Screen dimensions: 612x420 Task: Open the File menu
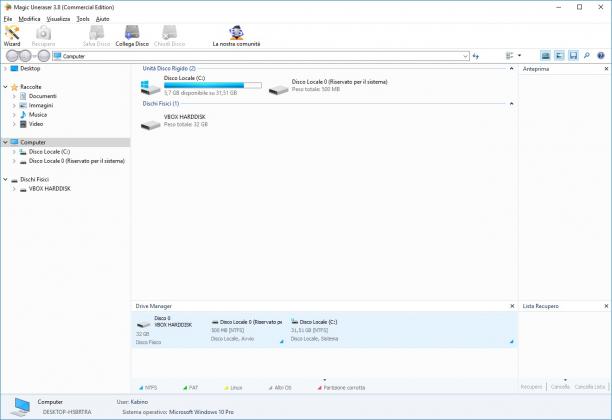(8, 19)
